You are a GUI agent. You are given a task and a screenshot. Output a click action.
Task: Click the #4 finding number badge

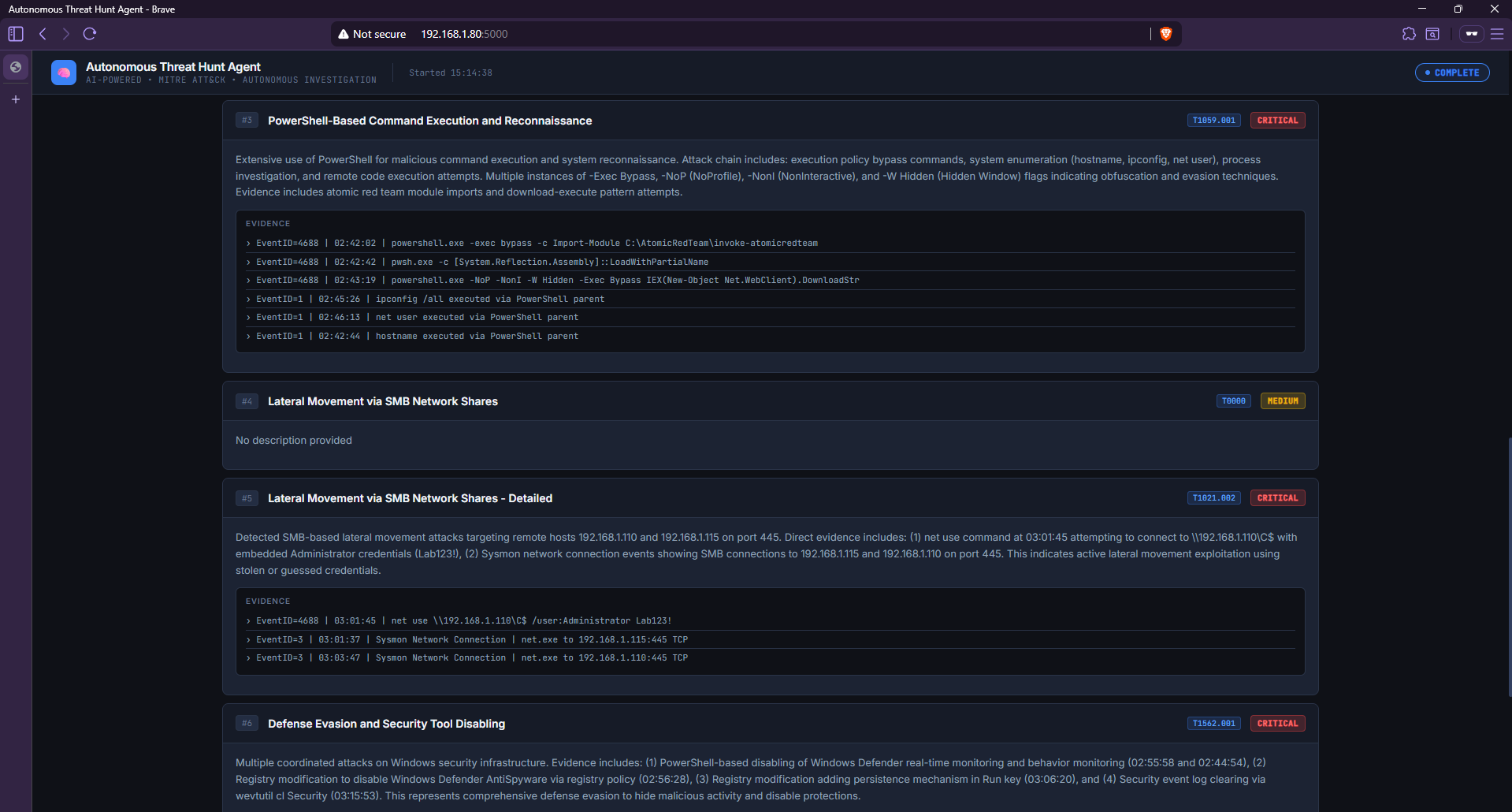coord(247,401)
